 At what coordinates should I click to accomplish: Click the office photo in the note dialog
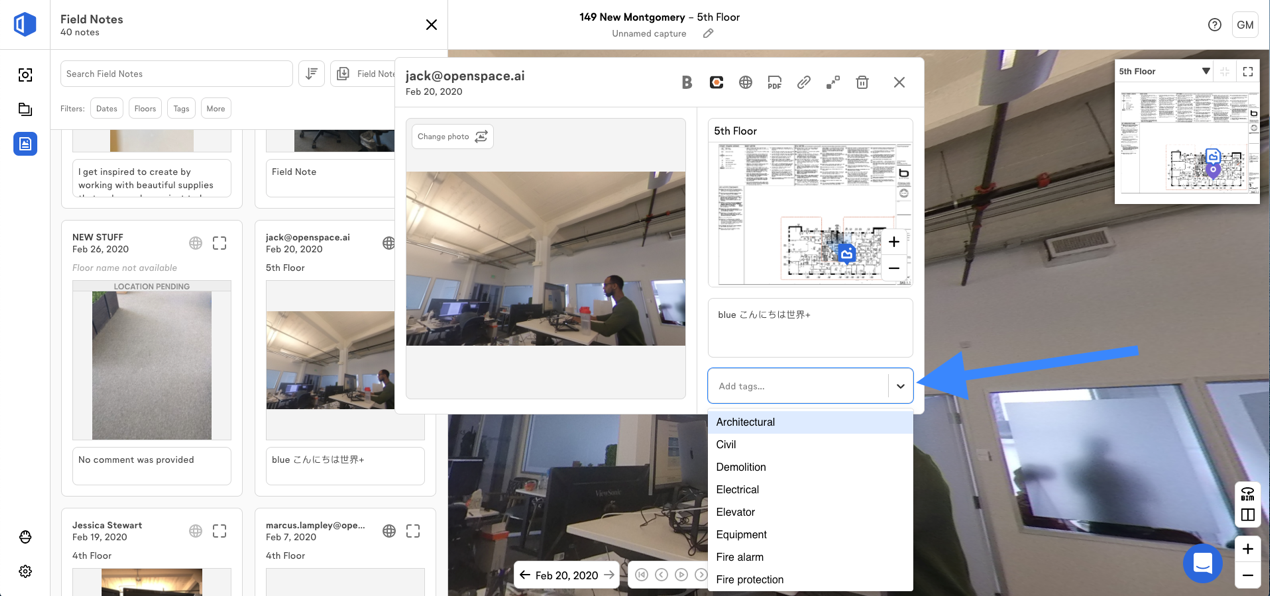(546, 258)
